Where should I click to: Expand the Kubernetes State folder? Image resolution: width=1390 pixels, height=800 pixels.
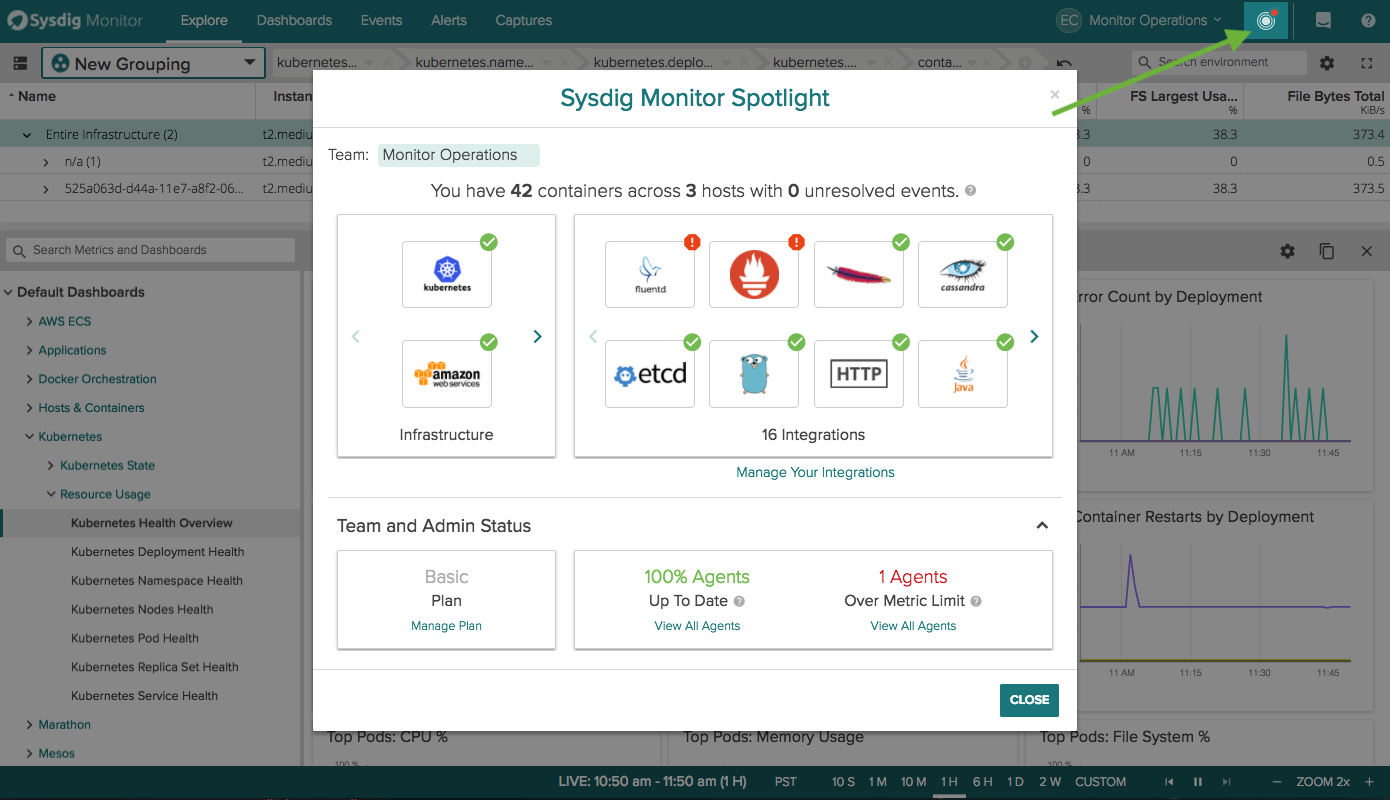tap(51, 466)
